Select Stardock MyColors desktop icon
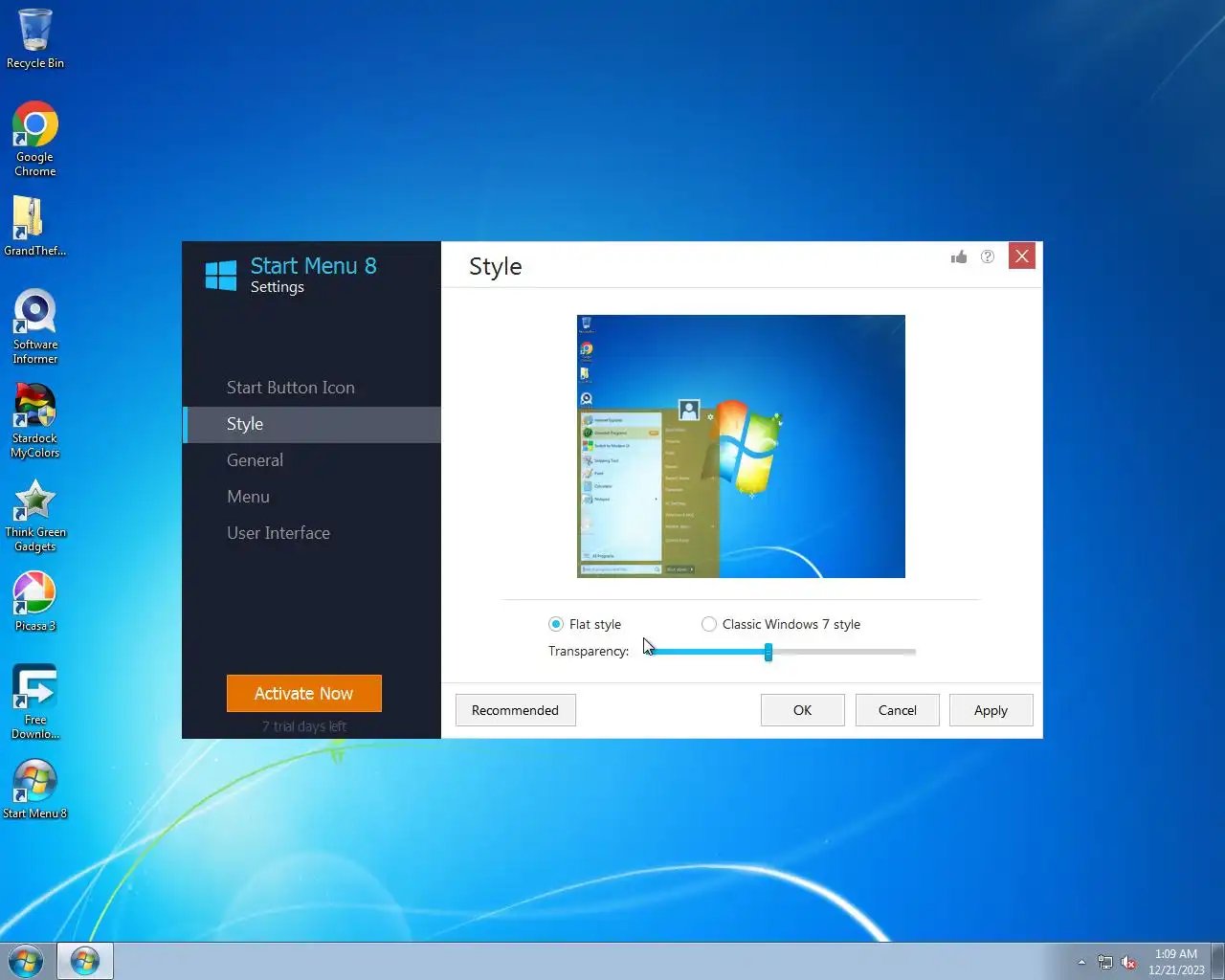The height and width of the screenshot is (980, 1225). point(35,421)
